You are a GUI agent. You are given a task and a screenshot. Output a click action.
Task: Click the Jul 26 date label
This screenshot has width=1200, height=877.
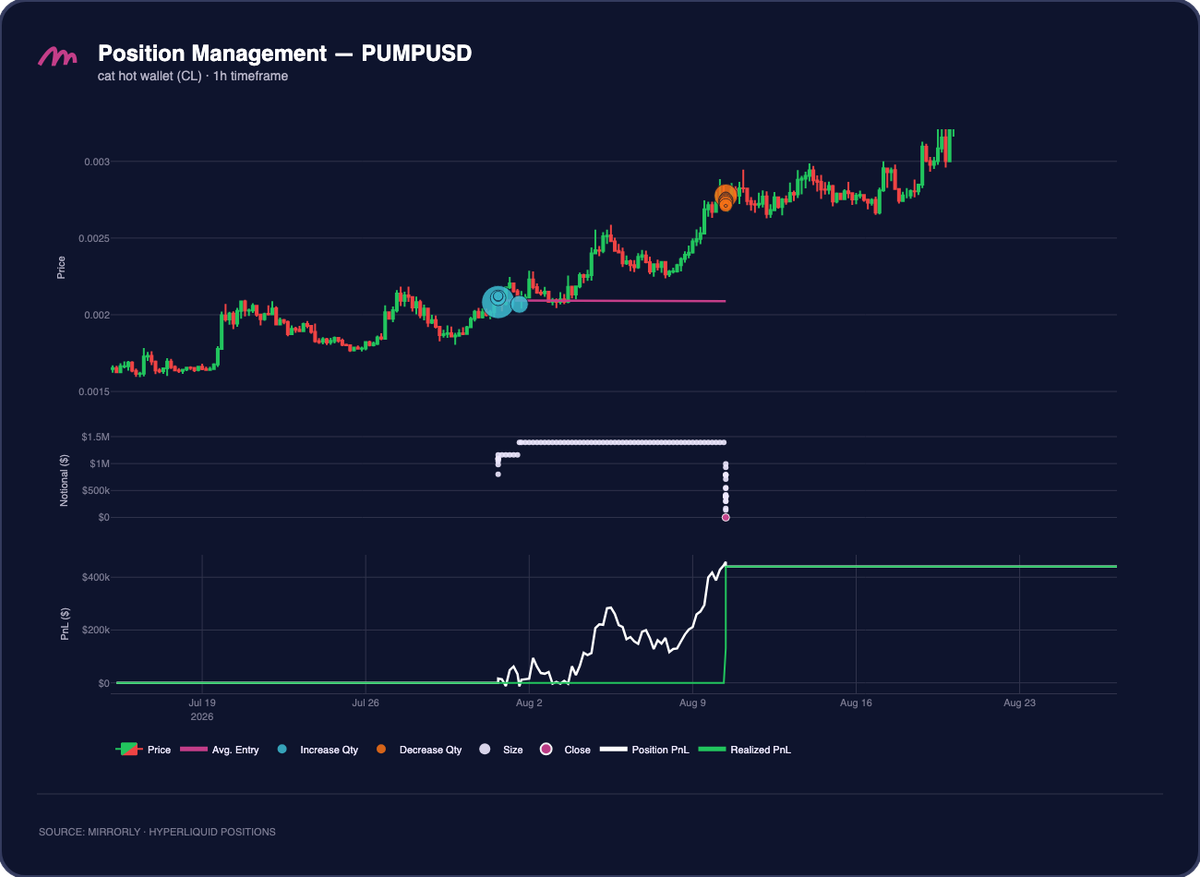pyautogui.click(x=365, y=704)
